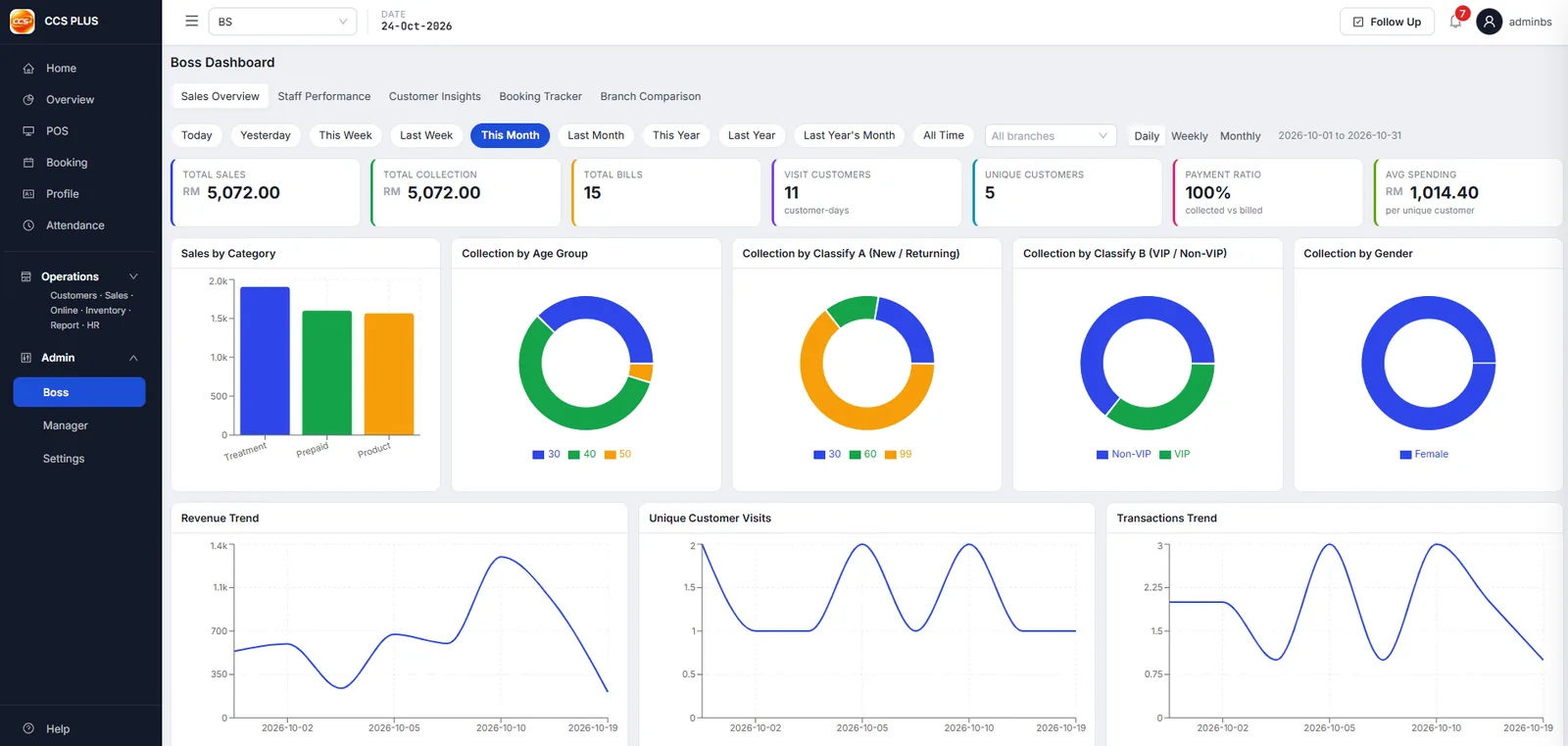1568x746 pixels.
Task: Toggle the hamburger menu icon
Action: (192, 21)
